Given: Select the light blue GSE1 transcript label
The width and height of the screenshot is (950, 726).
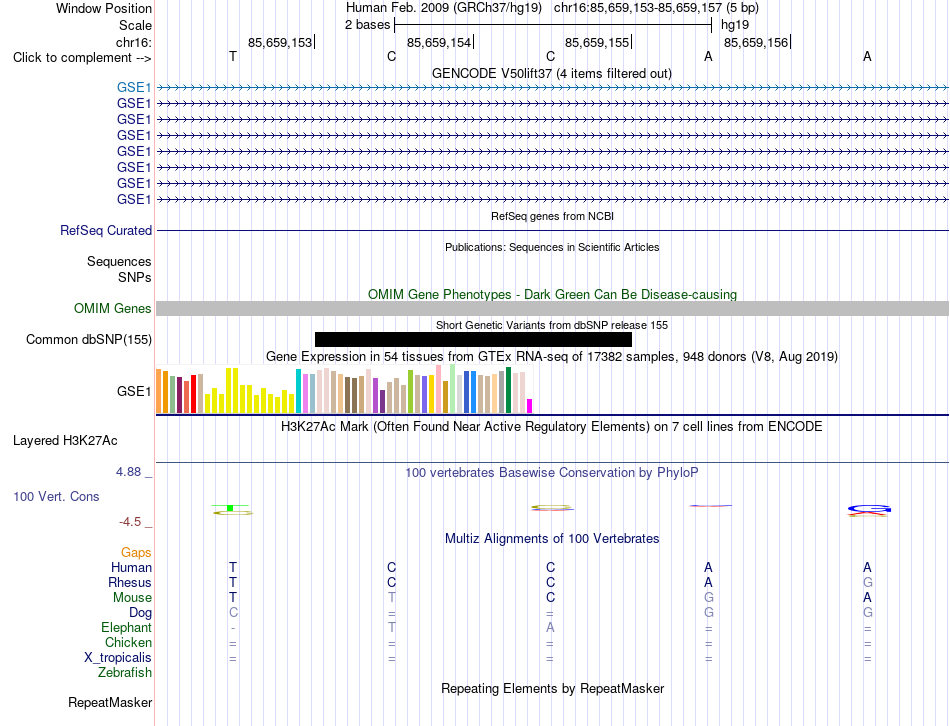Looking at the screenshot, I should (134, 88).
